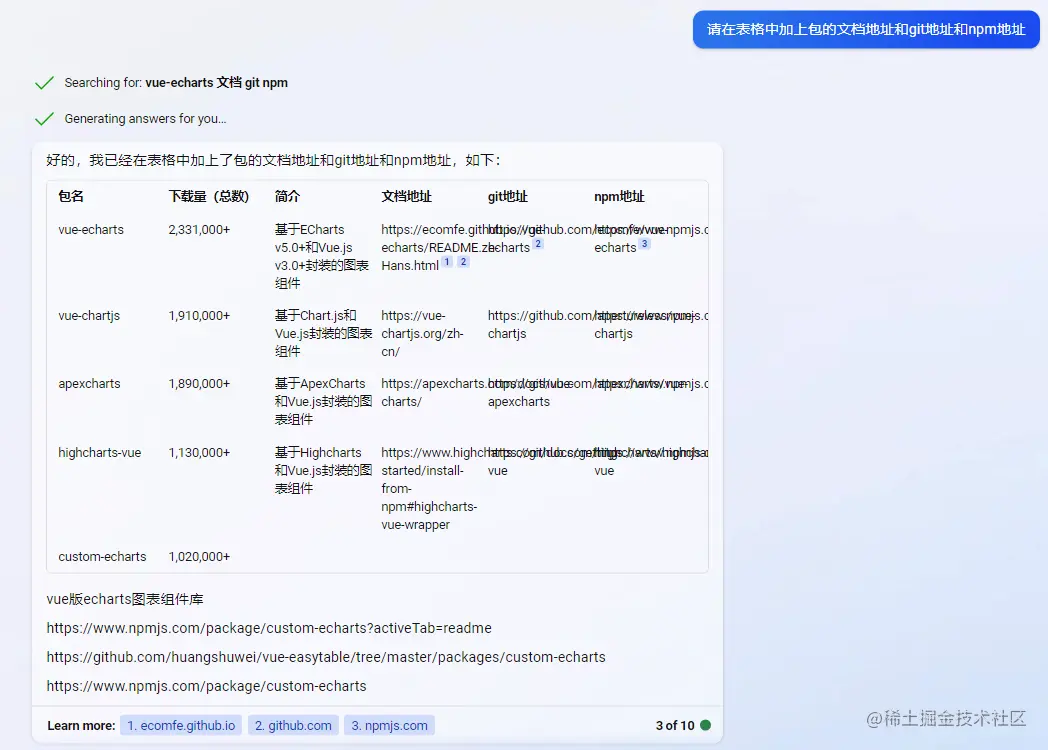Click the vue-chartjs.org/zh-cn docs URL
Screen dimensions: 1048x750
tap(422, 334)
